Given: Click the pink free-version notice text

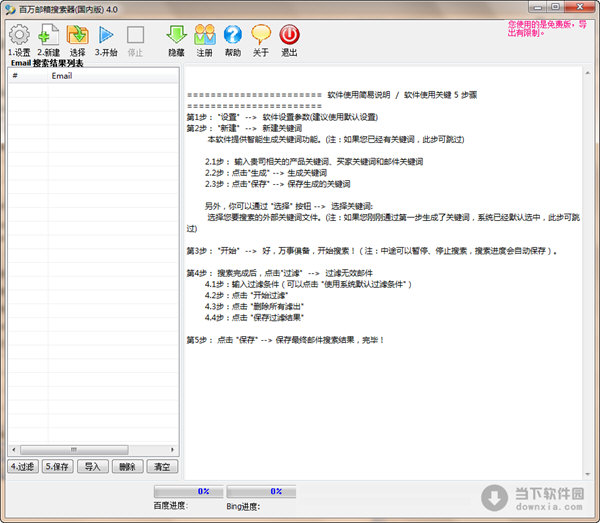Looking at the screenshot, I should [547, 29].
